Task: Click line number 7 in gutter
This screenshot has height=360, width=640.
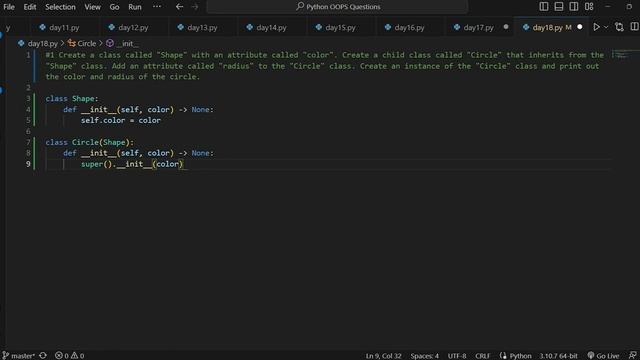Action: [x=28, y=142]
